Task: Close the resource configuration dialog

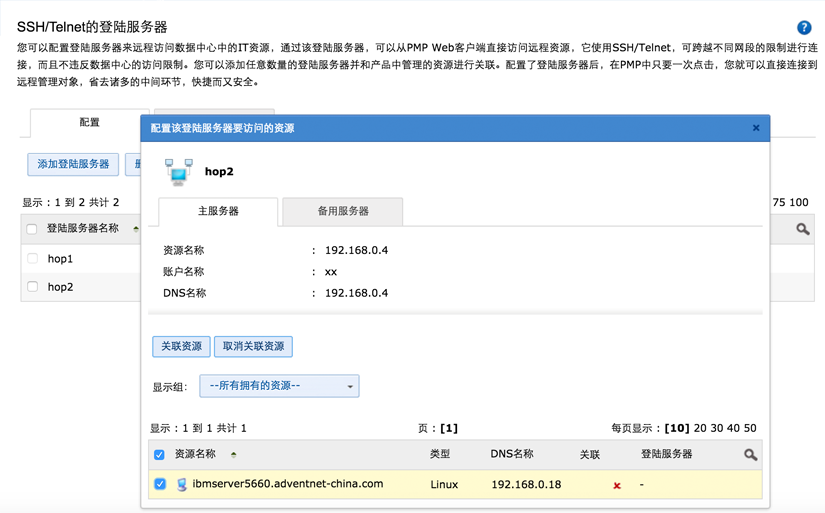Action: point(756,128)
